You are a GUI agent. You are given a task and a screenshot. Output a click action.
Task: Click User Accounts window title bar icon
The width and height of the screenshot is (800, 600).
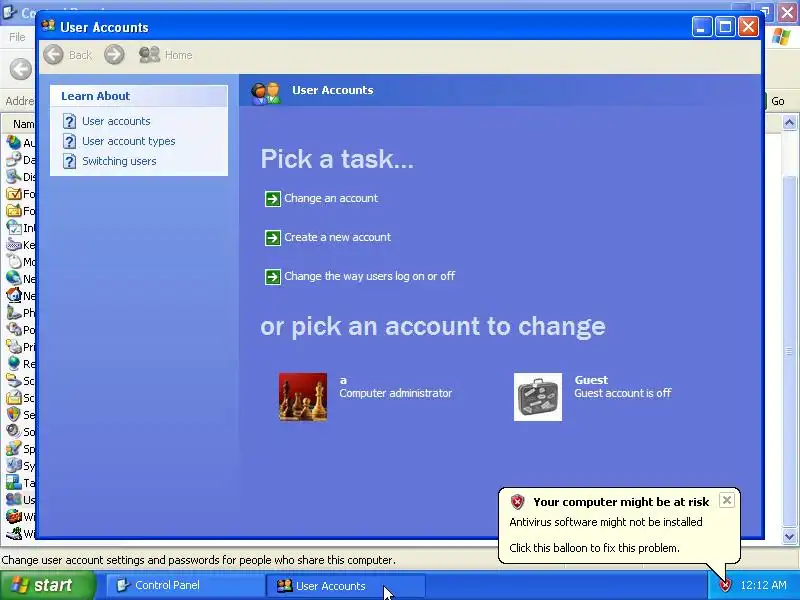tap(48, 26)
